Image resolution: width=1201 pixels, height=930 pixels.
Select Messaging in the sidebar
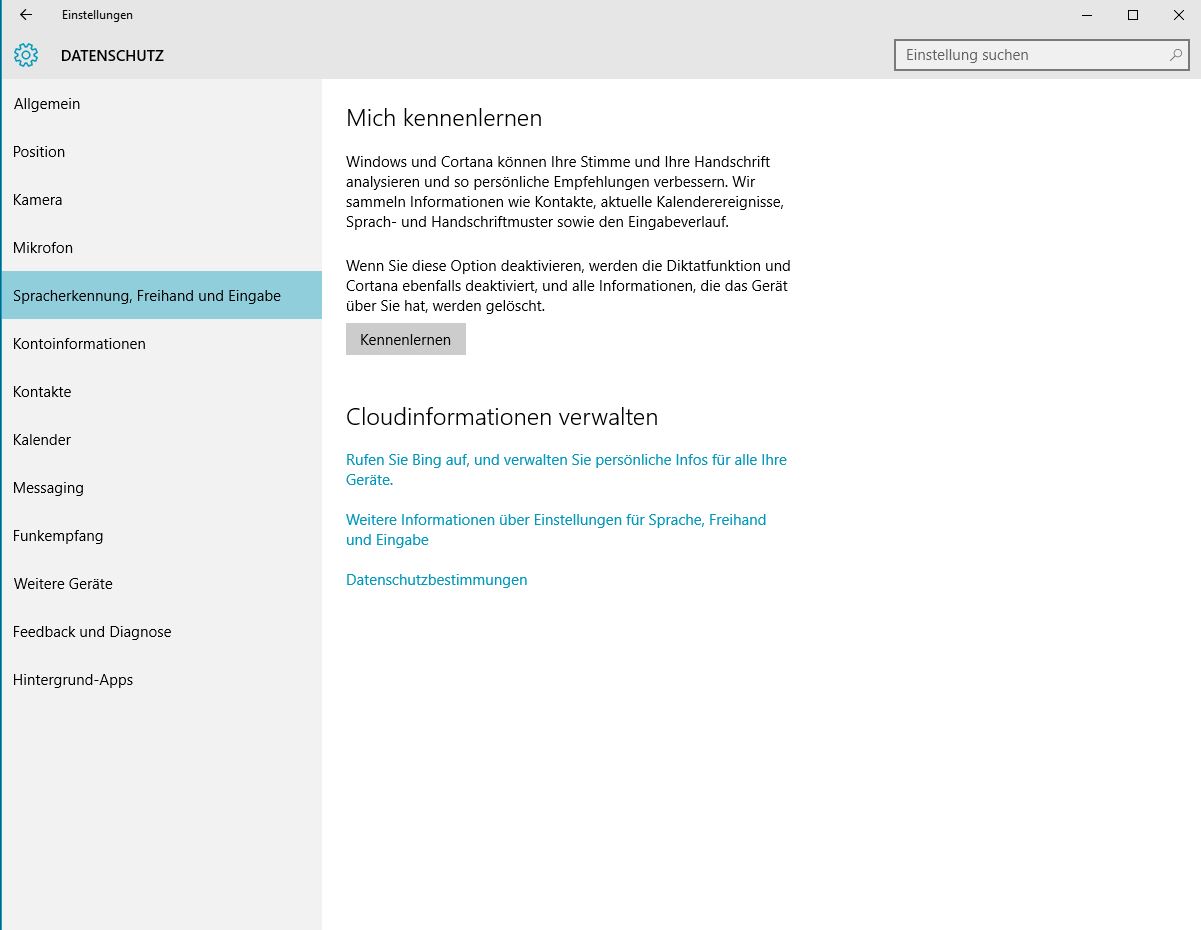[161, 488]
